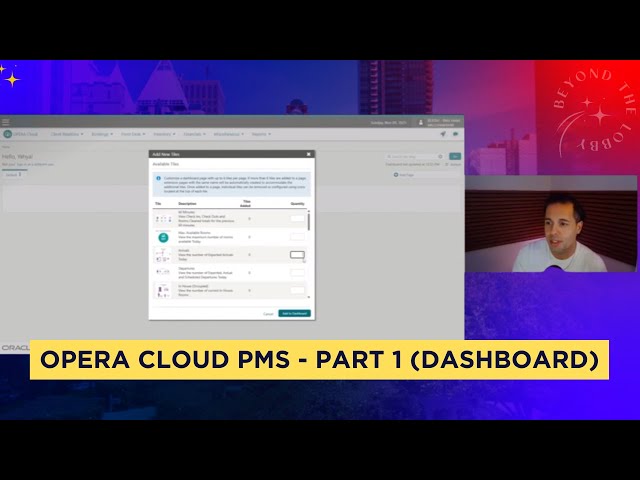
Task: Close the Add New Tiles dialog
Action: pos(309,154)
